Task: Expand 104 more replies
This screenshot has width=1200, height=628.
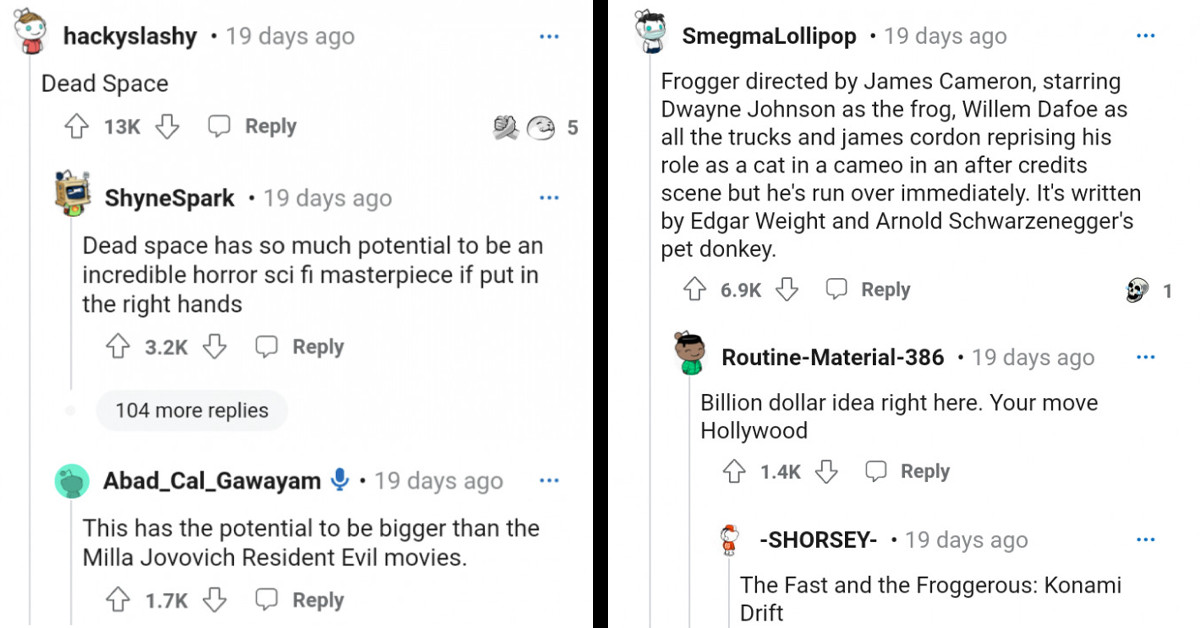Action: (191, 410)
